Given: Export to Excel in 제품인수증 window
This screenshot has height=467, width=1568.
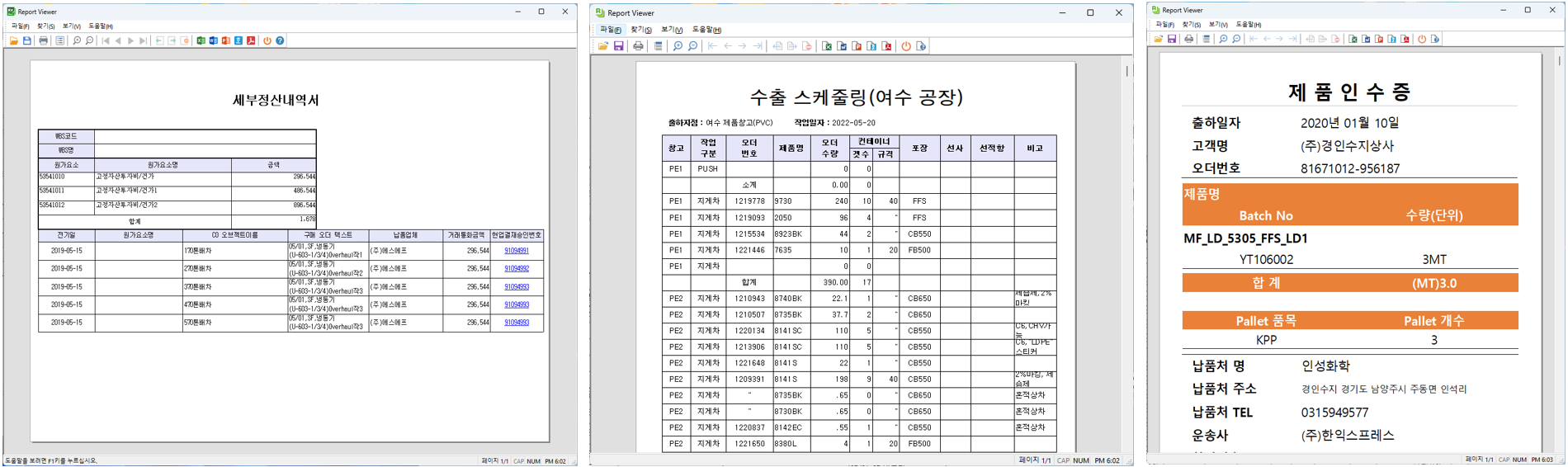Looking at the screenshot, I should click(x=1353, y=39).
